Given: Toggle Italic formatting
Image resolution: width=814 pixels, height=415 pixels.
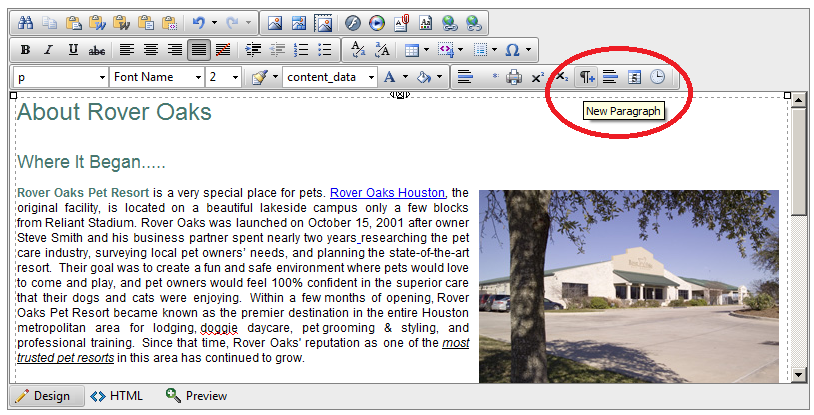Looking at the screenshot, I should click(x=49, y=50).
